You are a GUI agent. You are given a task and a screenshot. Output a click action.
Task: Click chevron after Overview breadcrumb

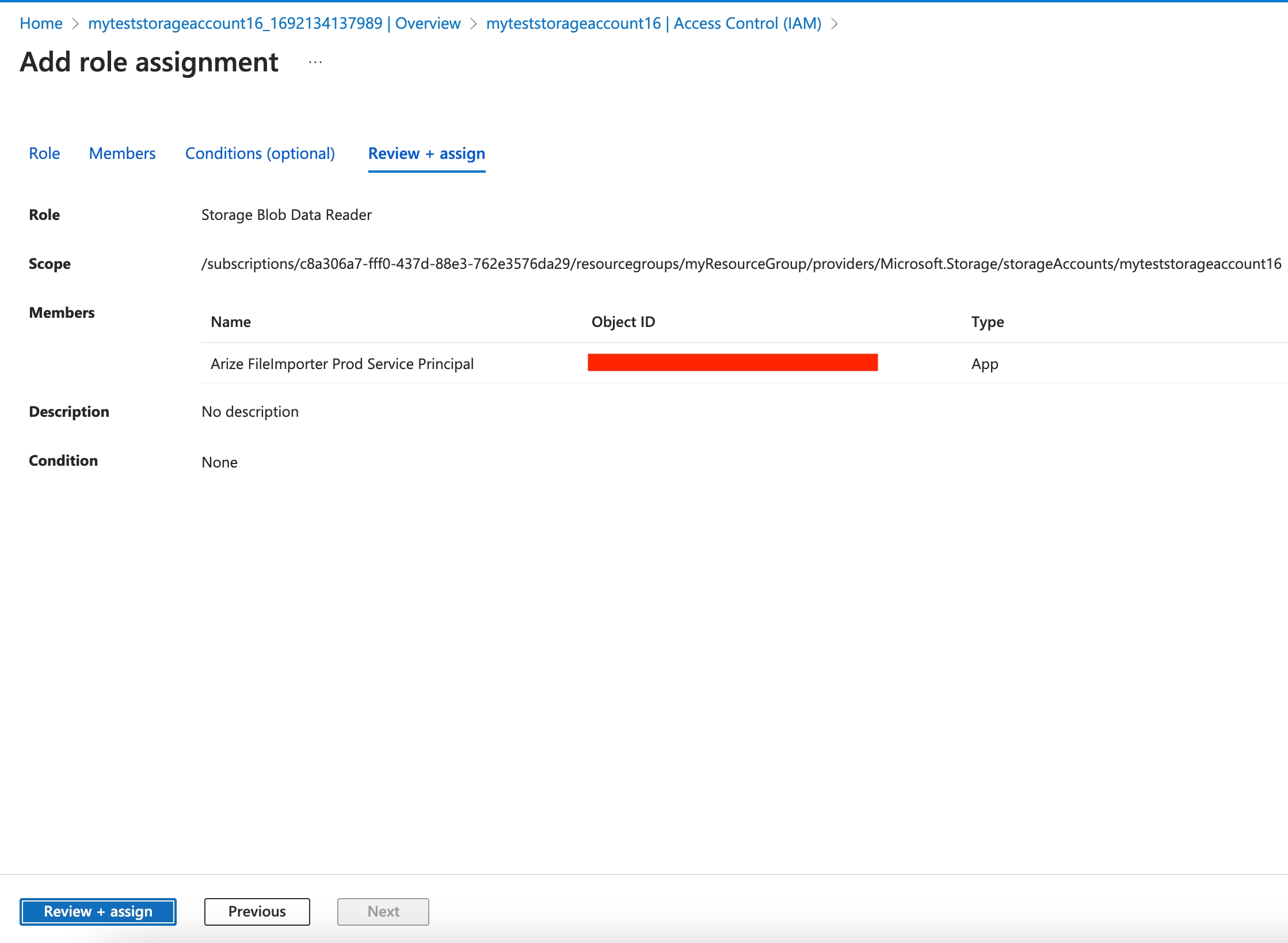473,24
